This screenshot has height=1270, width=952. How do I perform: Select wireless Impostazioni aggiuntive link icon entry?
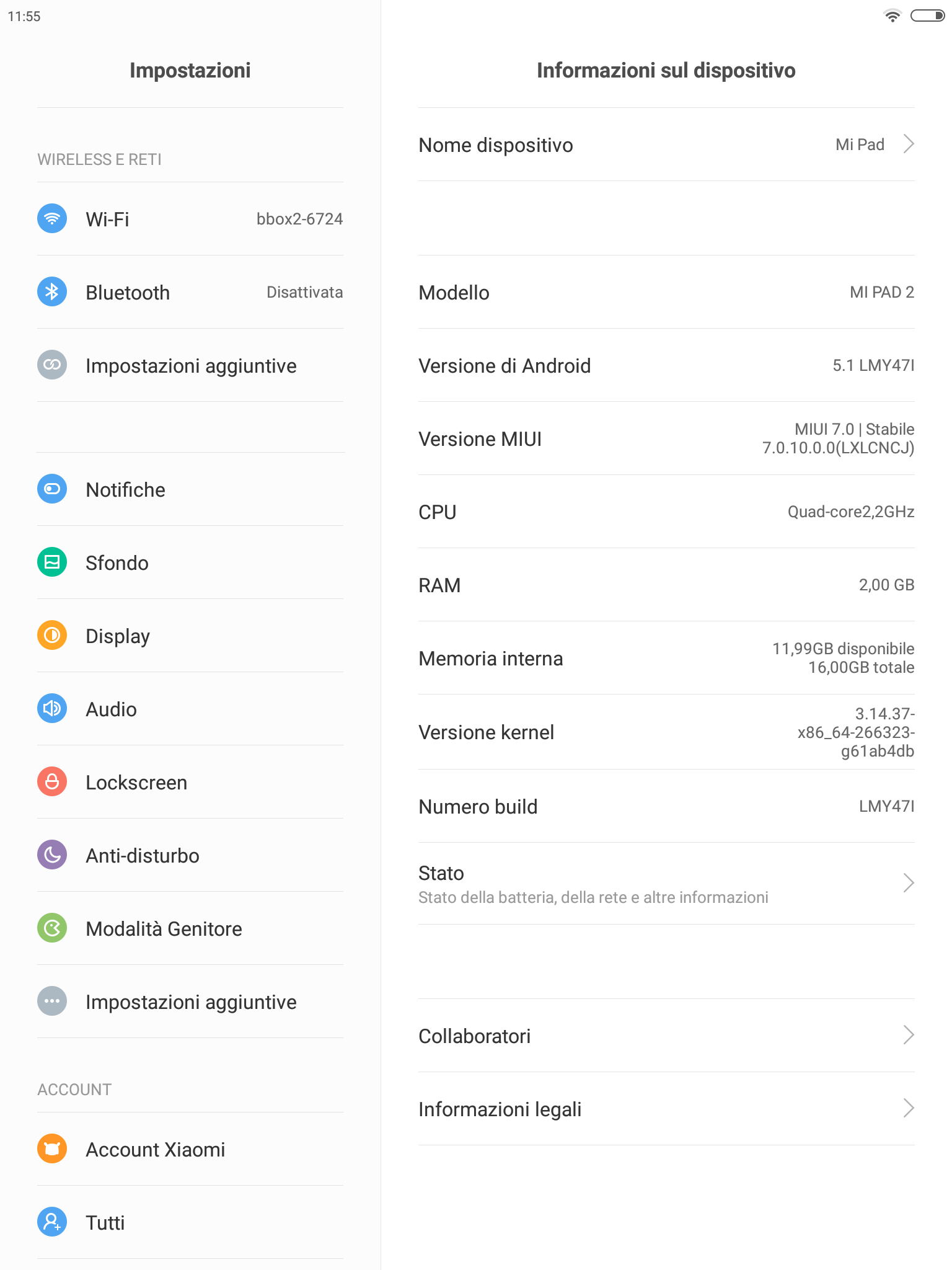[x=190, y=365]
